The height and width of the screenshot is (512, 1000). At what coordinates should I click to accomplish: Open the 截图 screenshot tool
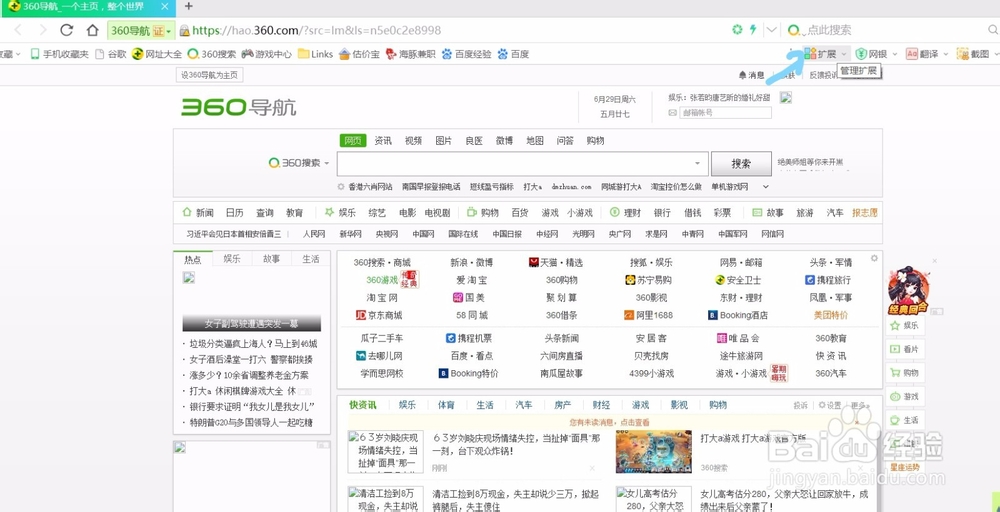point(974,54)
